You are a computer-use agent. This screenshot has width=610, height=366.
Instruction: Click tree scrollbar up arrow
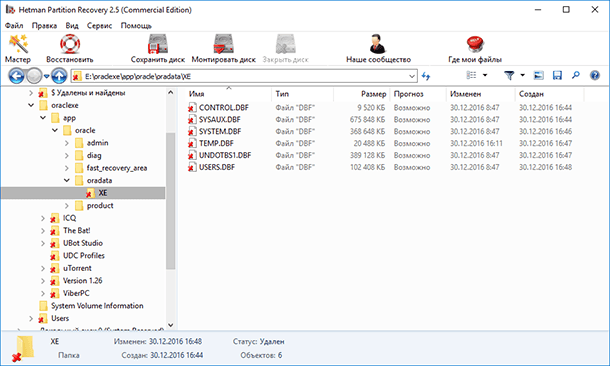(170, 93)
